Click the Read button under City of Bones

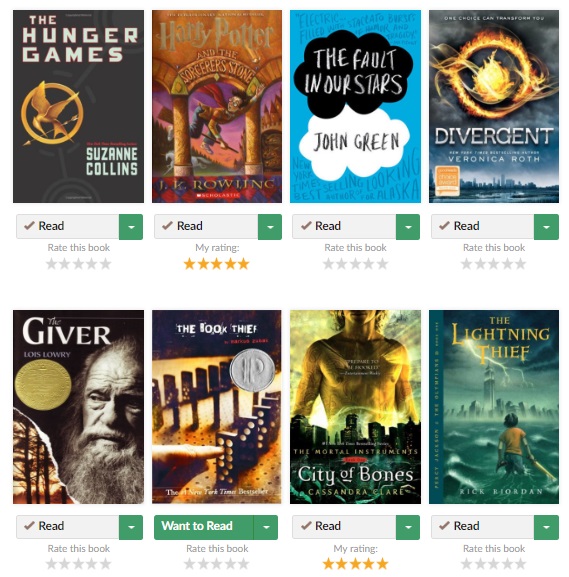[x=344, y=527]
